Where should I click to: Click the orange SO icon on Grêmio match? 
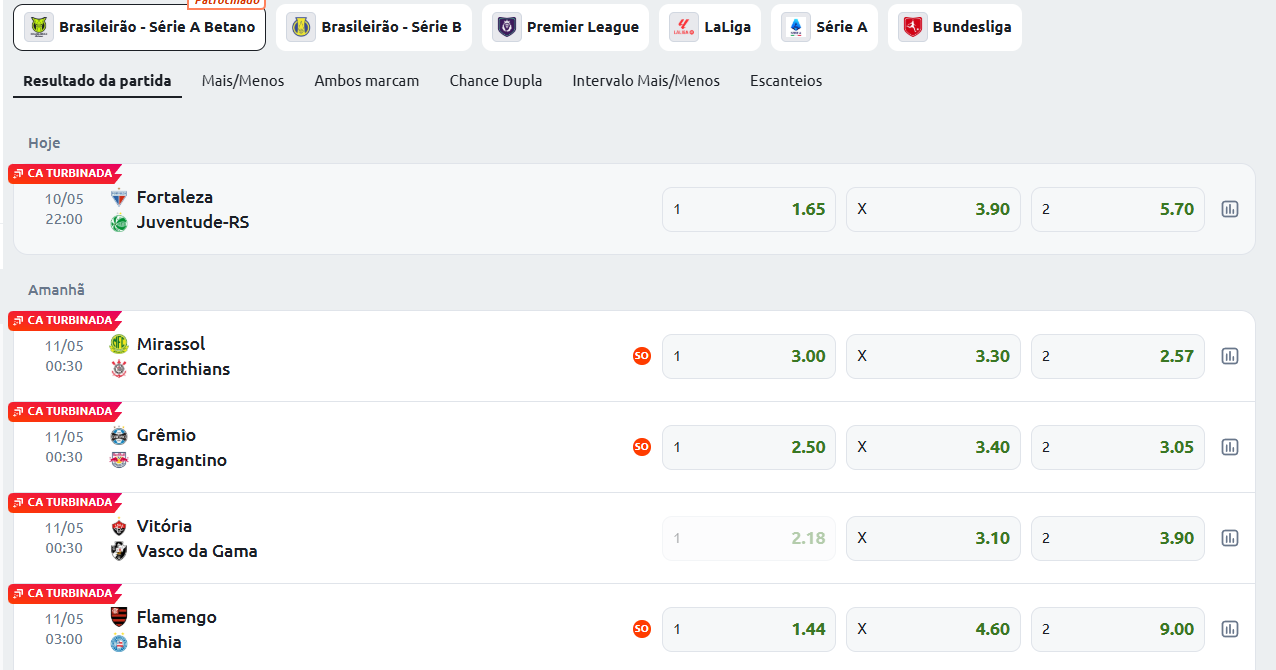[x=642, y=447]
